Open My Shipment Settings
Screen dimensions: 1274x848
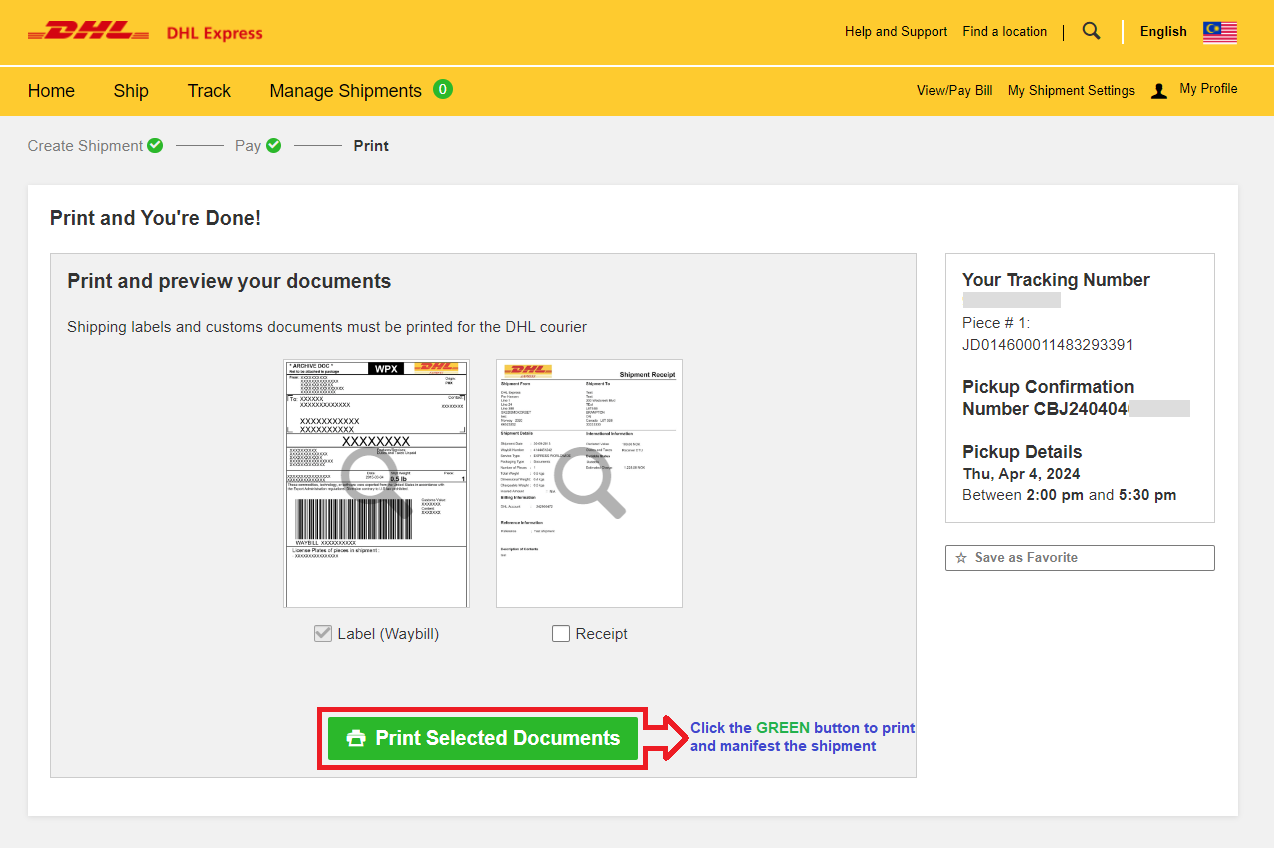pyautogui.click(x=1071, y=90)
